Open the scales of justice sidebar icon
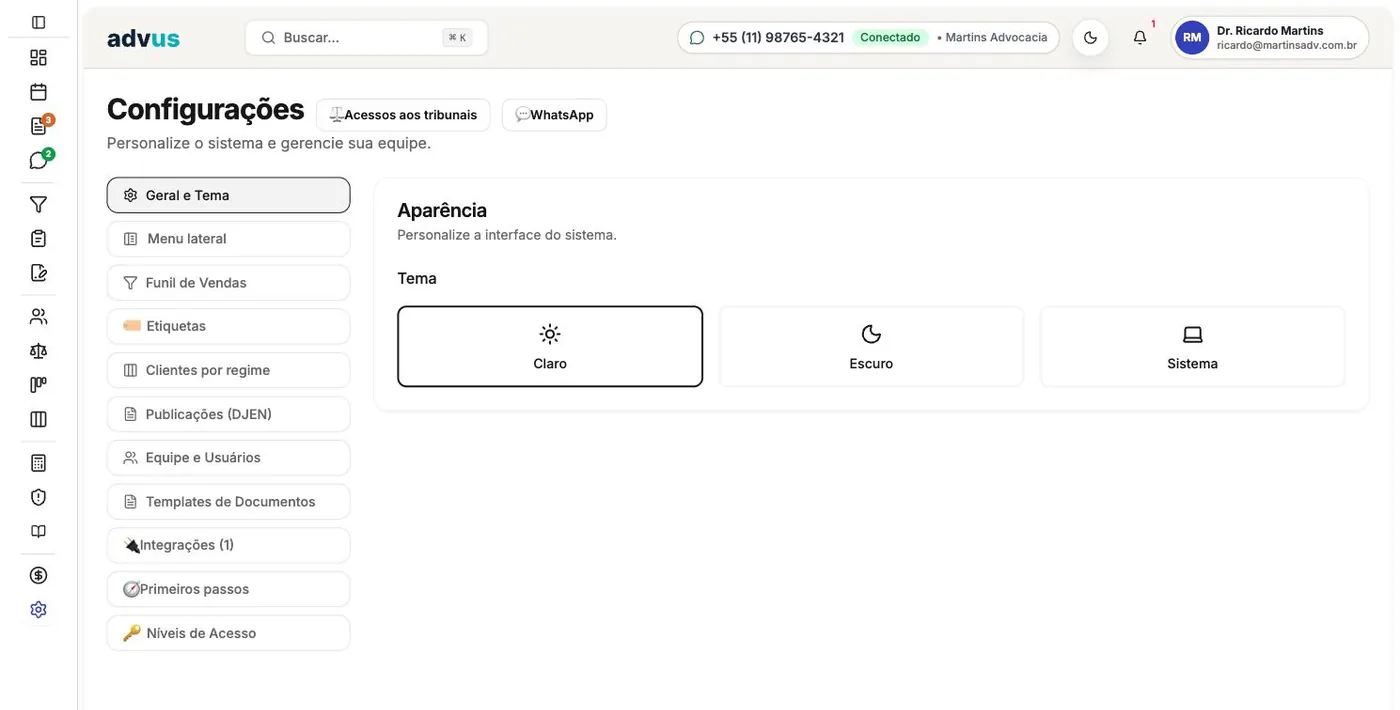The width and height of the screenshot is (1400, 710). point(38,351)
